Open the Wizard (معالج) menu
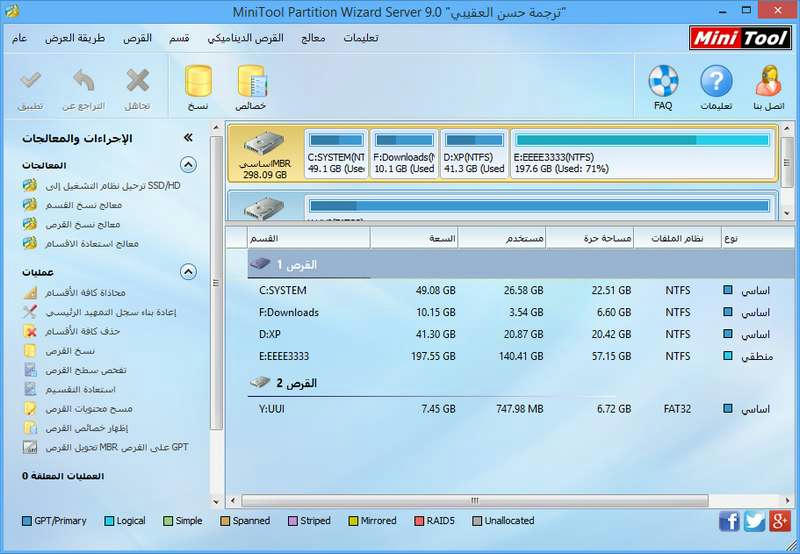 click(x=313, y=38)
